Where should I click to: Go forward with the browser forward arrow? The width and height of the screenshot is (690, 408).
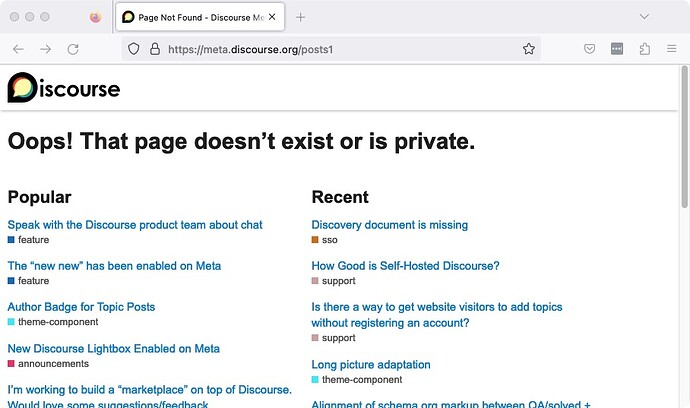click(x=45, y=49)
